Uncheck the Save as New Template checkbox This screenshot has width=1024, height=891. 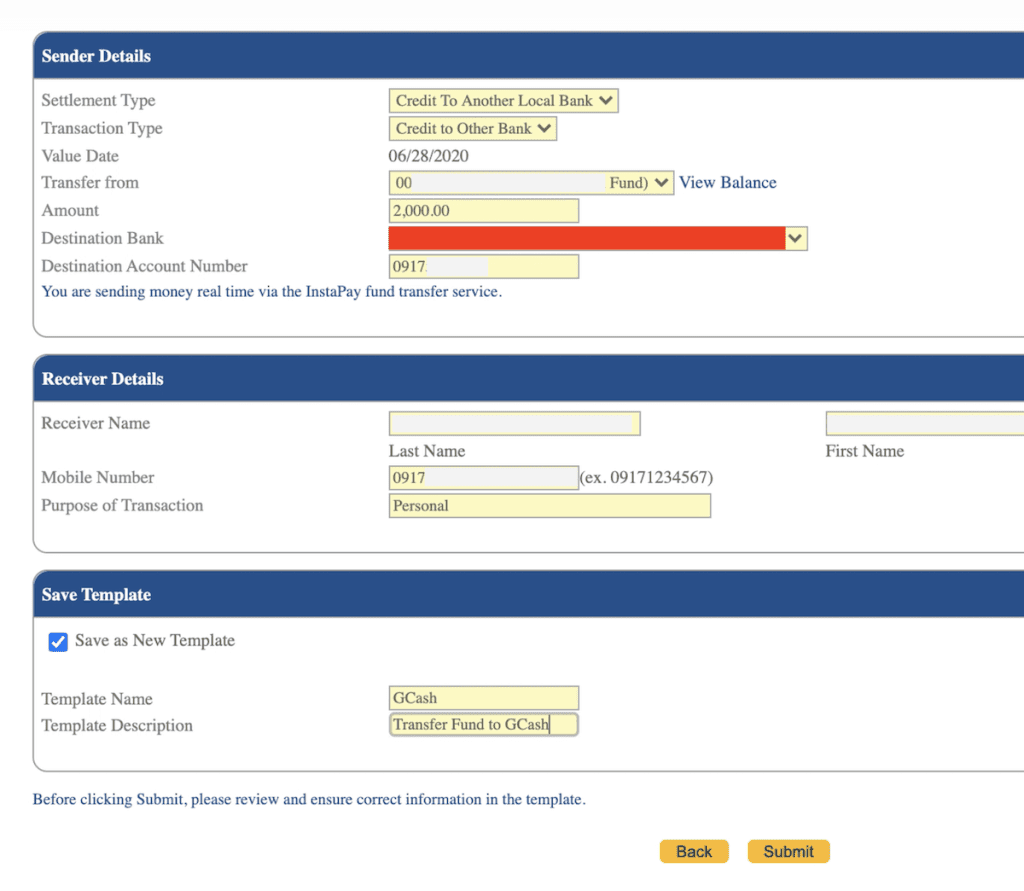coord(58,642)
